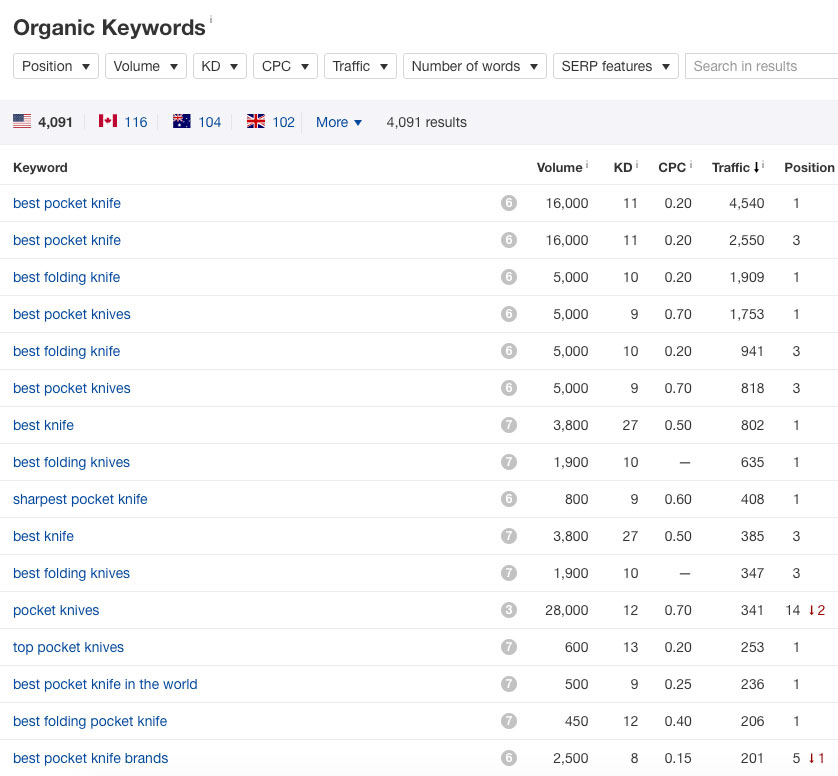
Task: Open best folding knife keyword with 1,909 traffic
Action: 66,277
